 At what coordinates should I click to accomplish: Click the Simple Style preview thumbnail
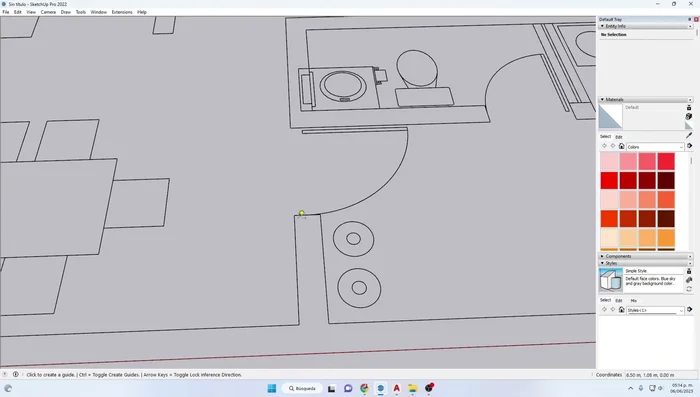(611, 280)
